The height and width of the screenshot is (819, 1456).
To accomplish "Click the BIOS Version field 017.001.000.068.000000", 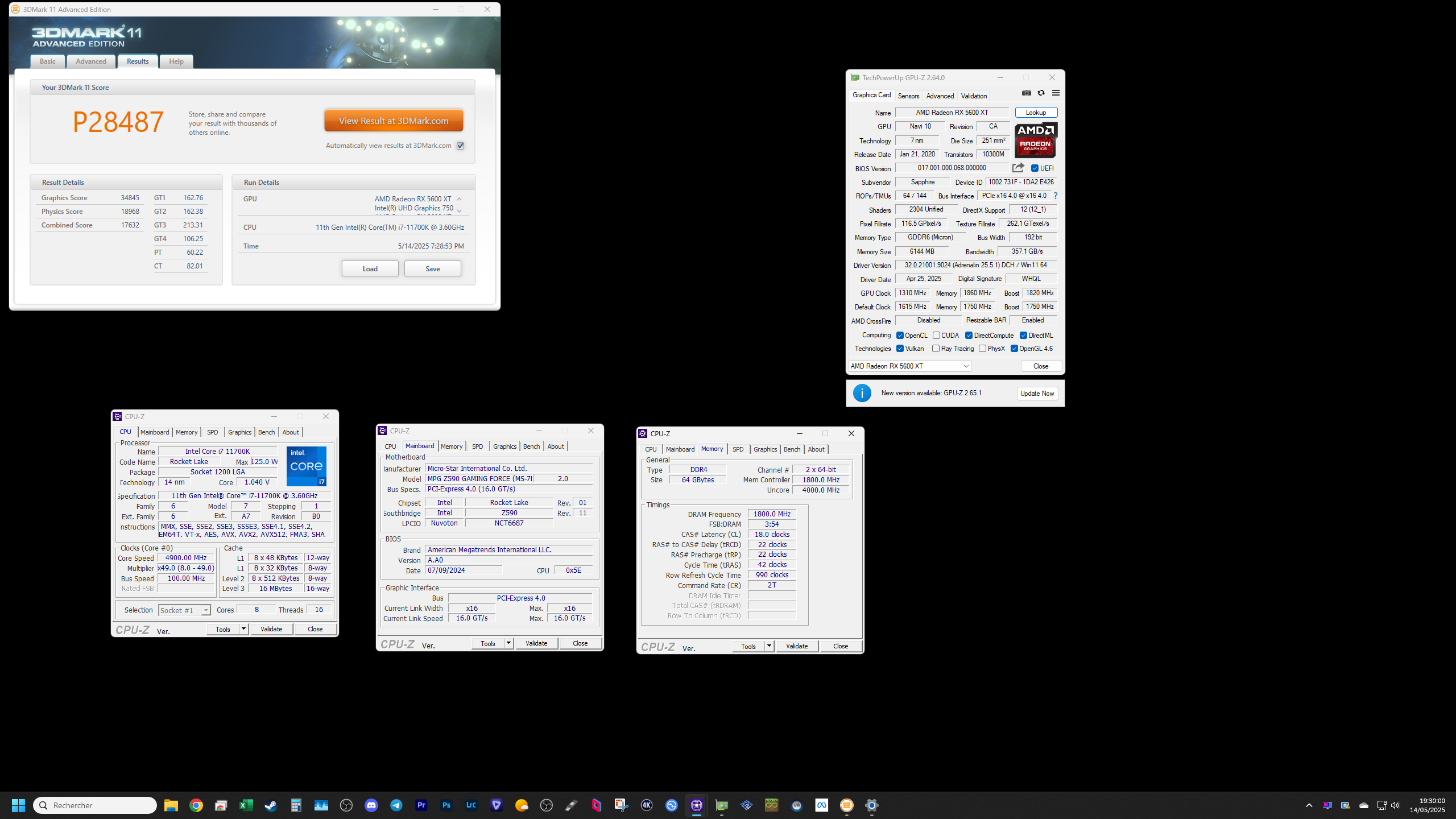I will [952, 168].
